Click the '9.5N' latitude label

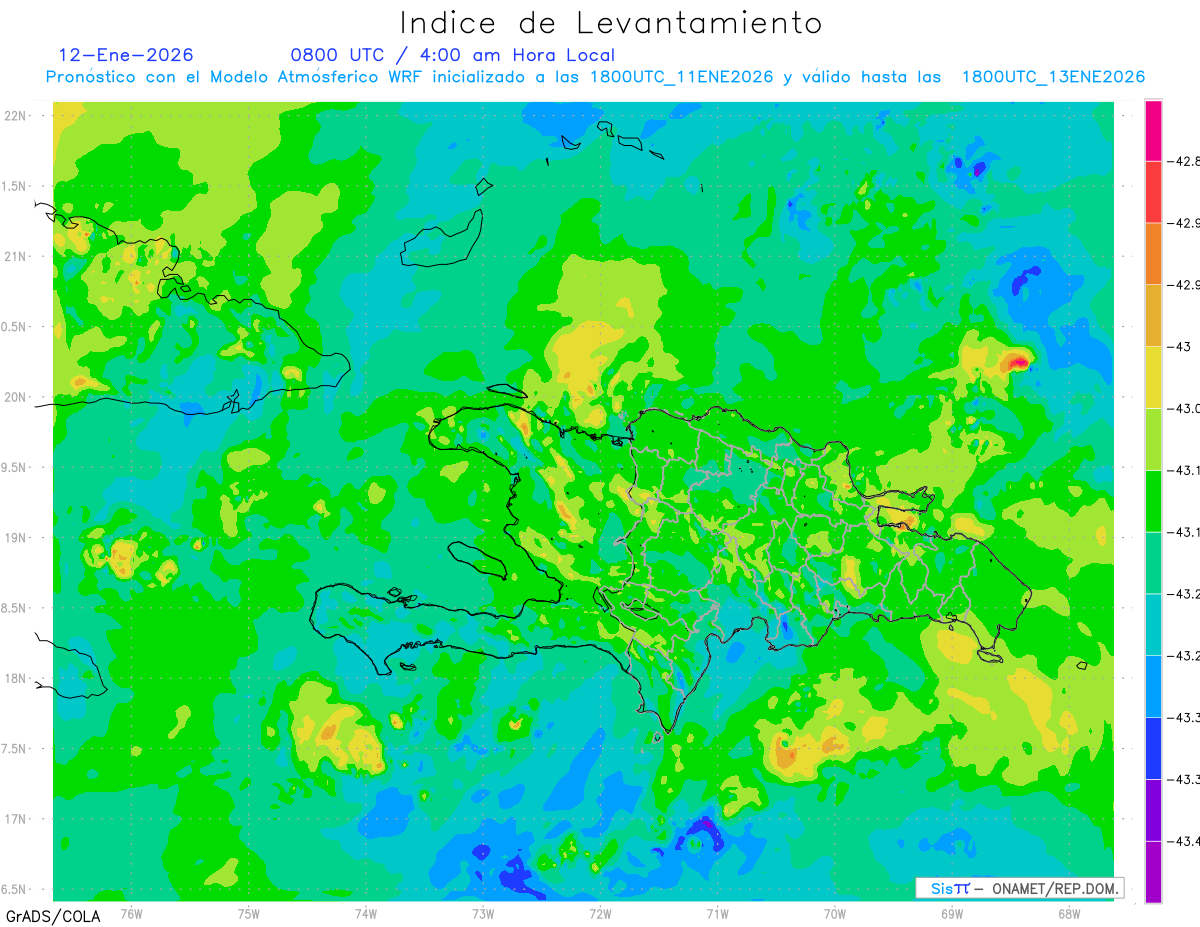point(14,467)
